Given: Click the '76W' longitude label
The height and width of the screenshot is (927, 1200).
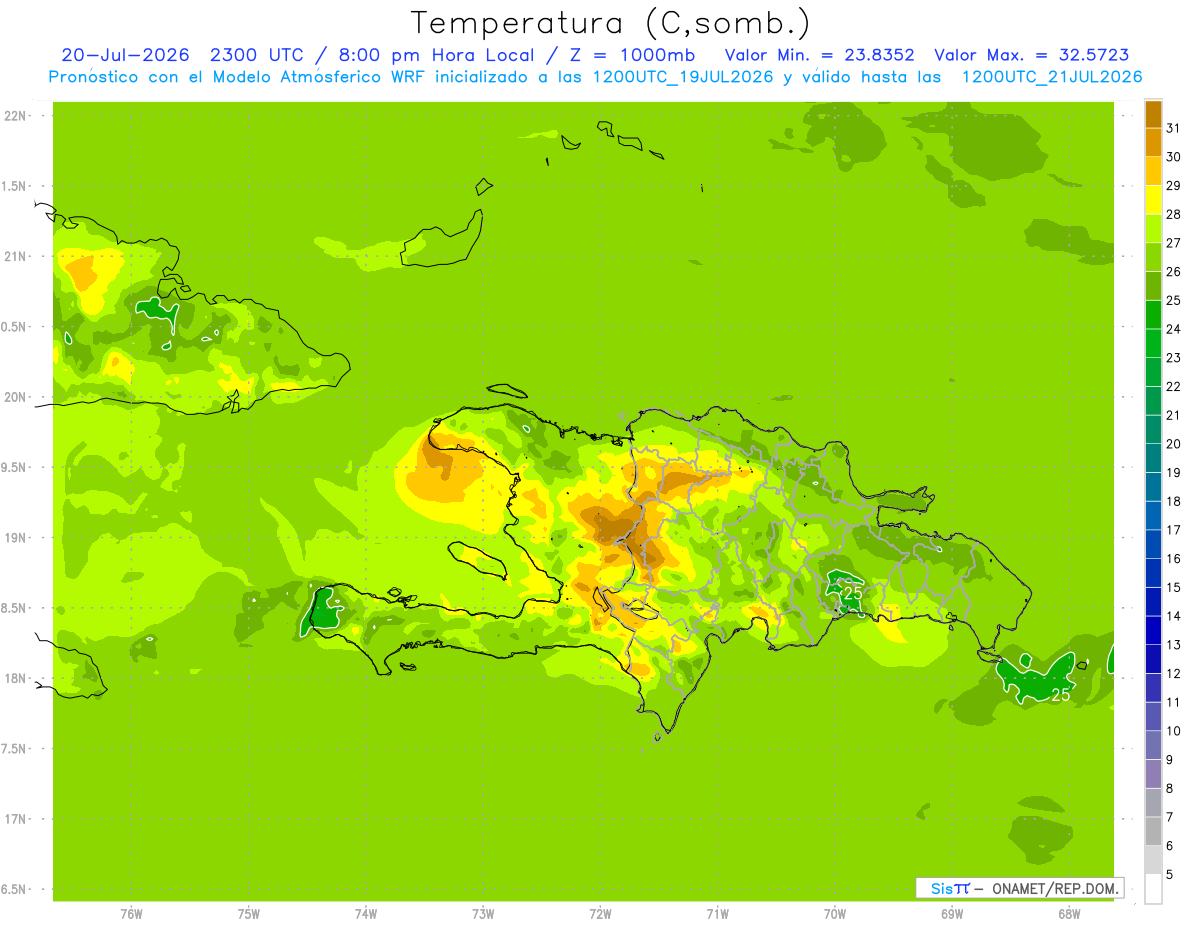Looking at the screenshot, I should [x=131, y=914].
